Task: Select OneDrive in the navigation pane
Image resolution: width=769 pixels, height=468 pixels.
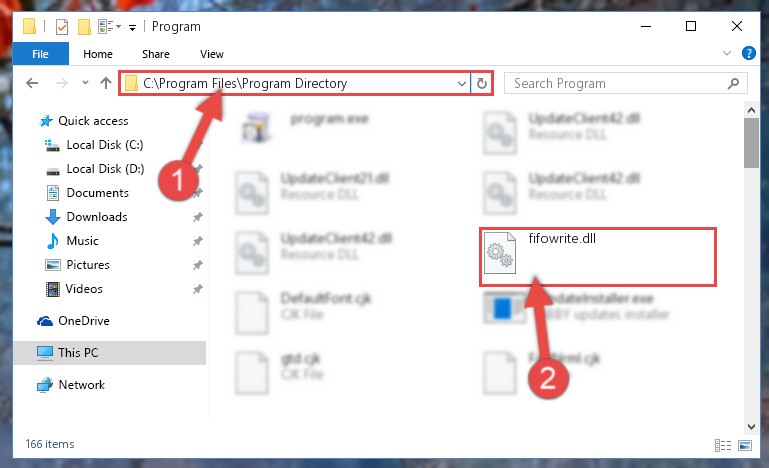Action: 83,321
